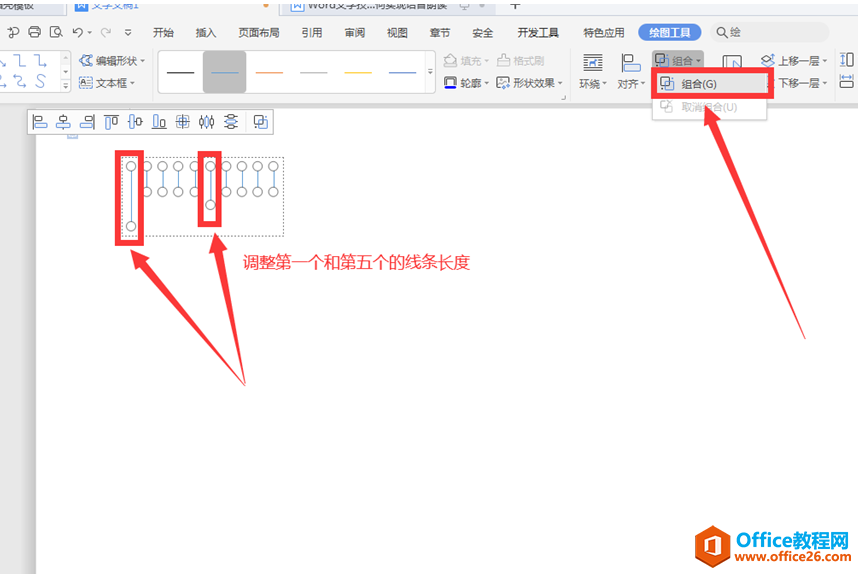Viewport: 858px width, 574px height.
Task: Select the 绘图工具 tab
Action: pyautogui.click(x=670, y=33)
